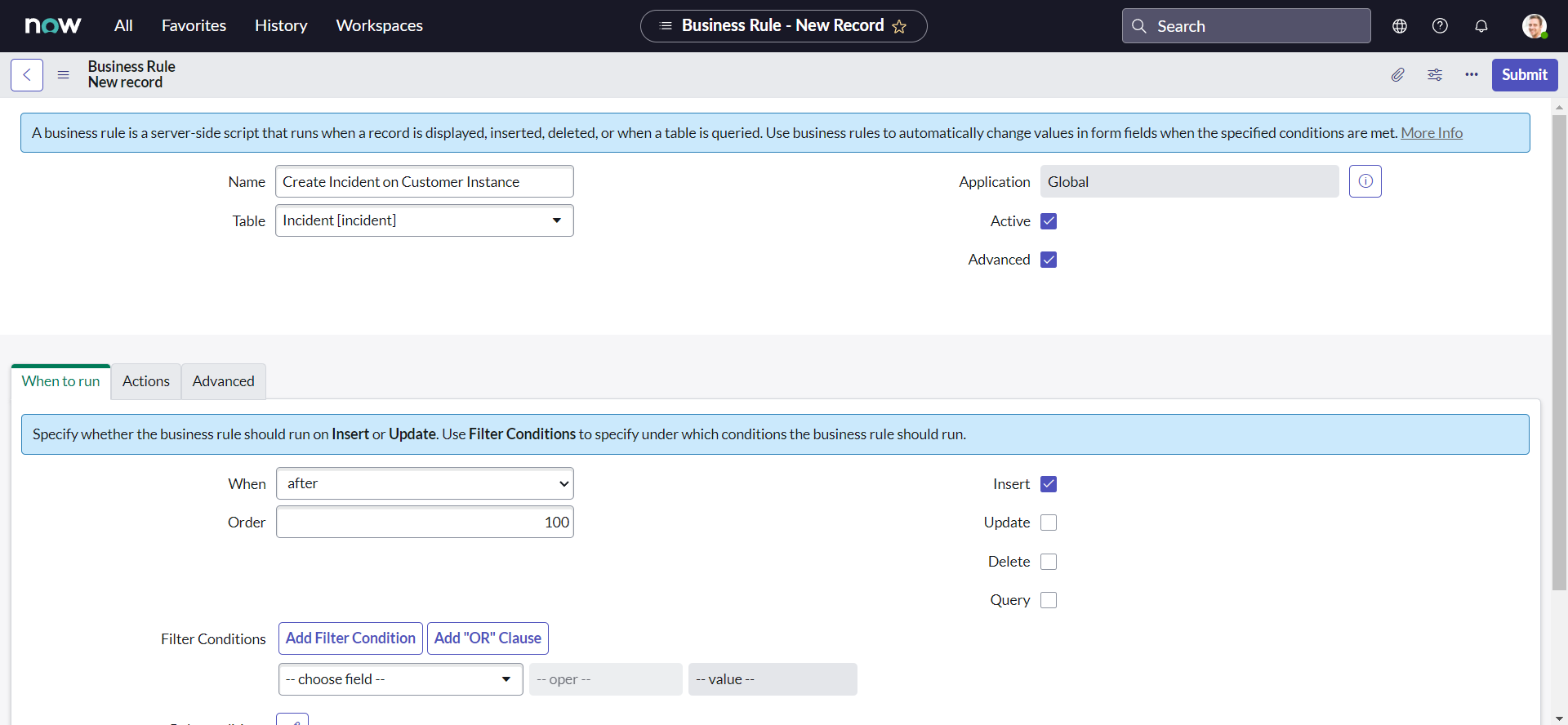
Task: Add page to favorites with star icon
Action: 899,26
